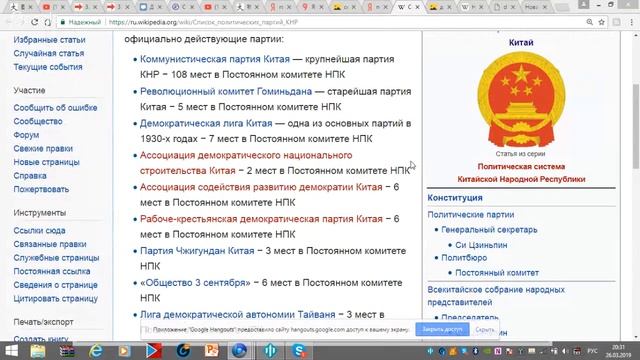Screen dimensions: 640x360
Task: Open 'Всекитайское собрание народных представителей' link
Action: click(496, 296)
